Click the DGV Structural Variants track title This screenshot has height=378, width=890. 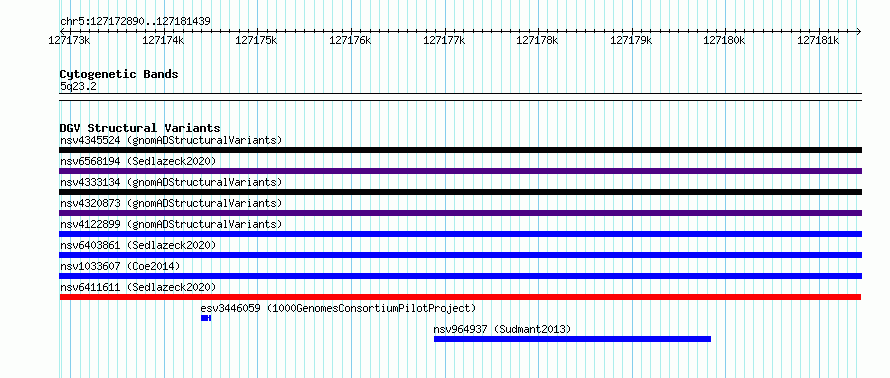140,128
